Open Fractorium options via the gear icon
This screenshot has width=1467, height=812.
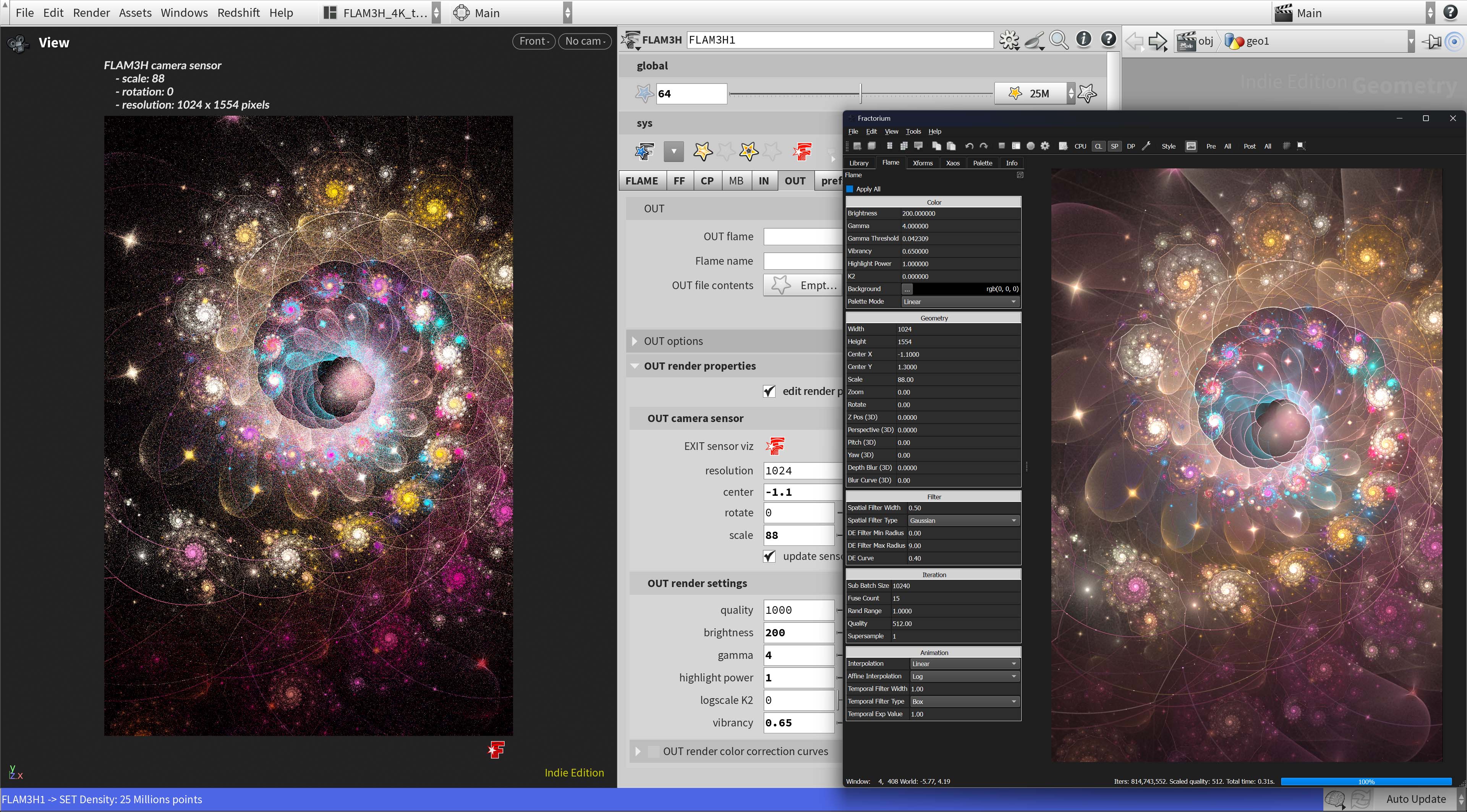(1044, 146)
